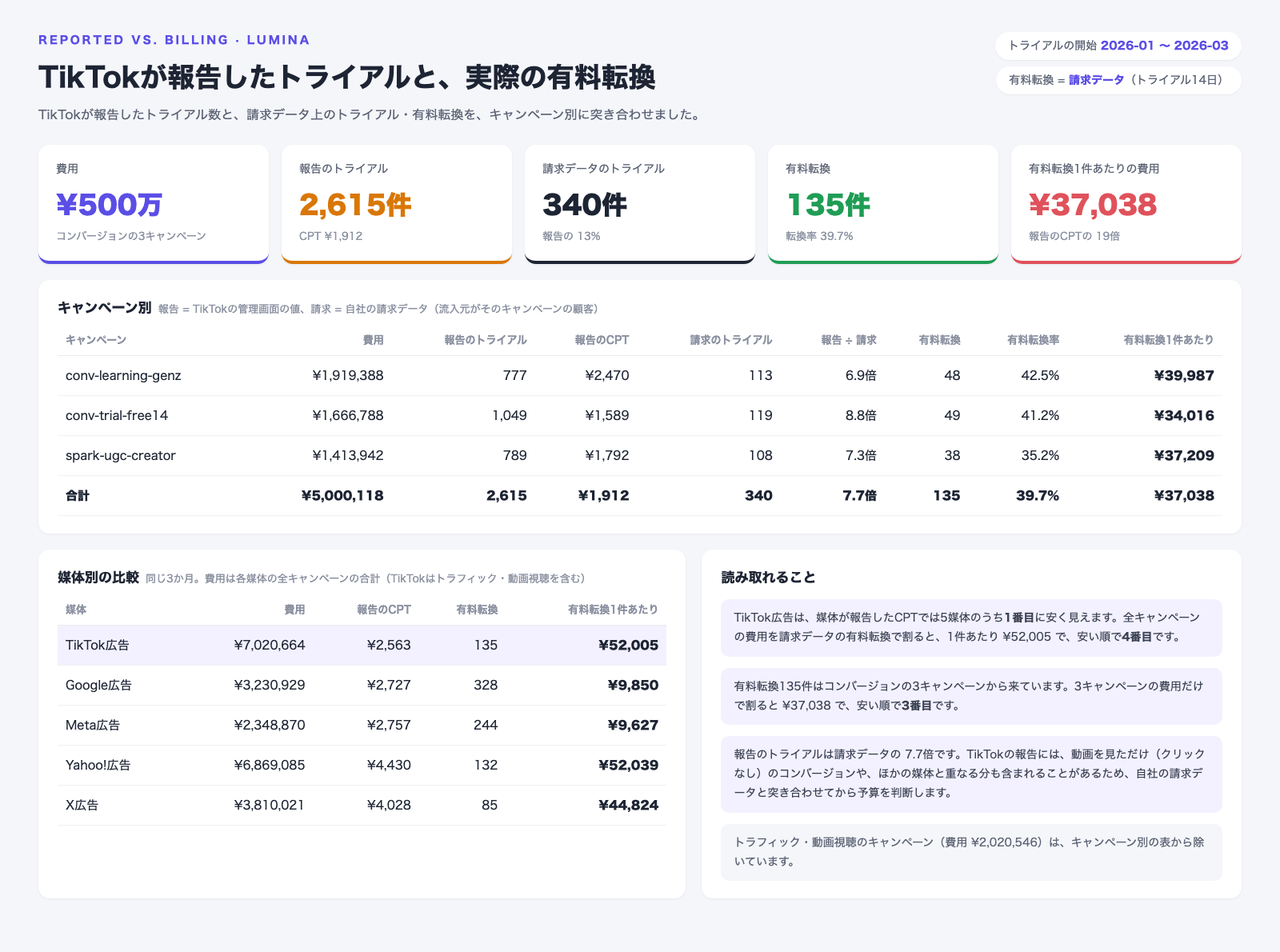Viewport: 1280px width, 952px height.
Task: Click the 合計 total row label
Action: (x=78, y=495)
